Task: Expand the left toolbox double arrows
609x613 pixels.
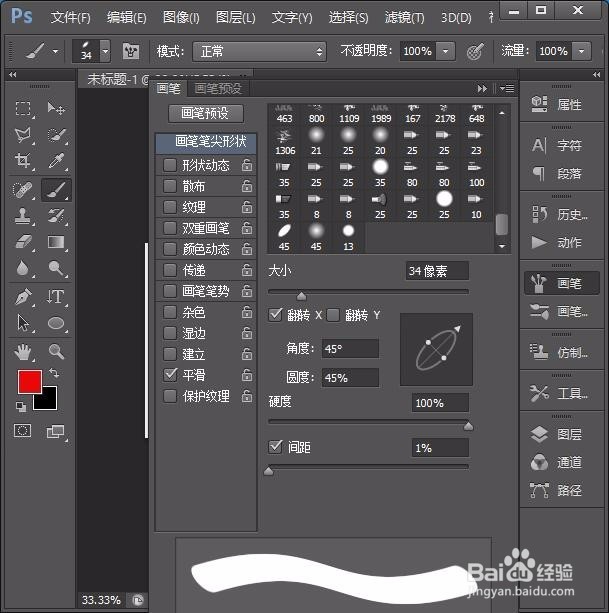Action: (x=13, y=75)
